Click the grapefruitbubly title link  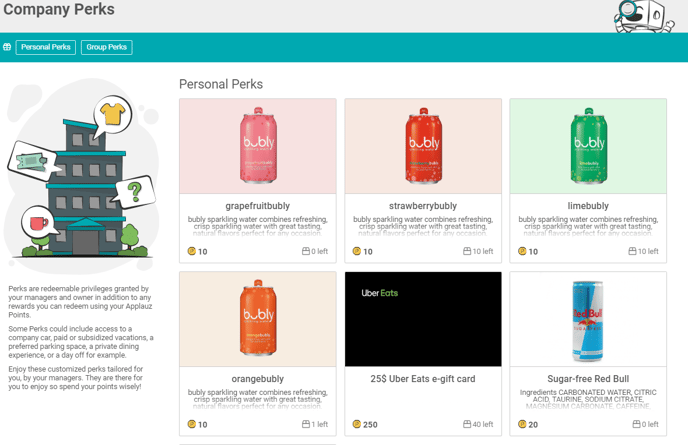pos(258,206)
